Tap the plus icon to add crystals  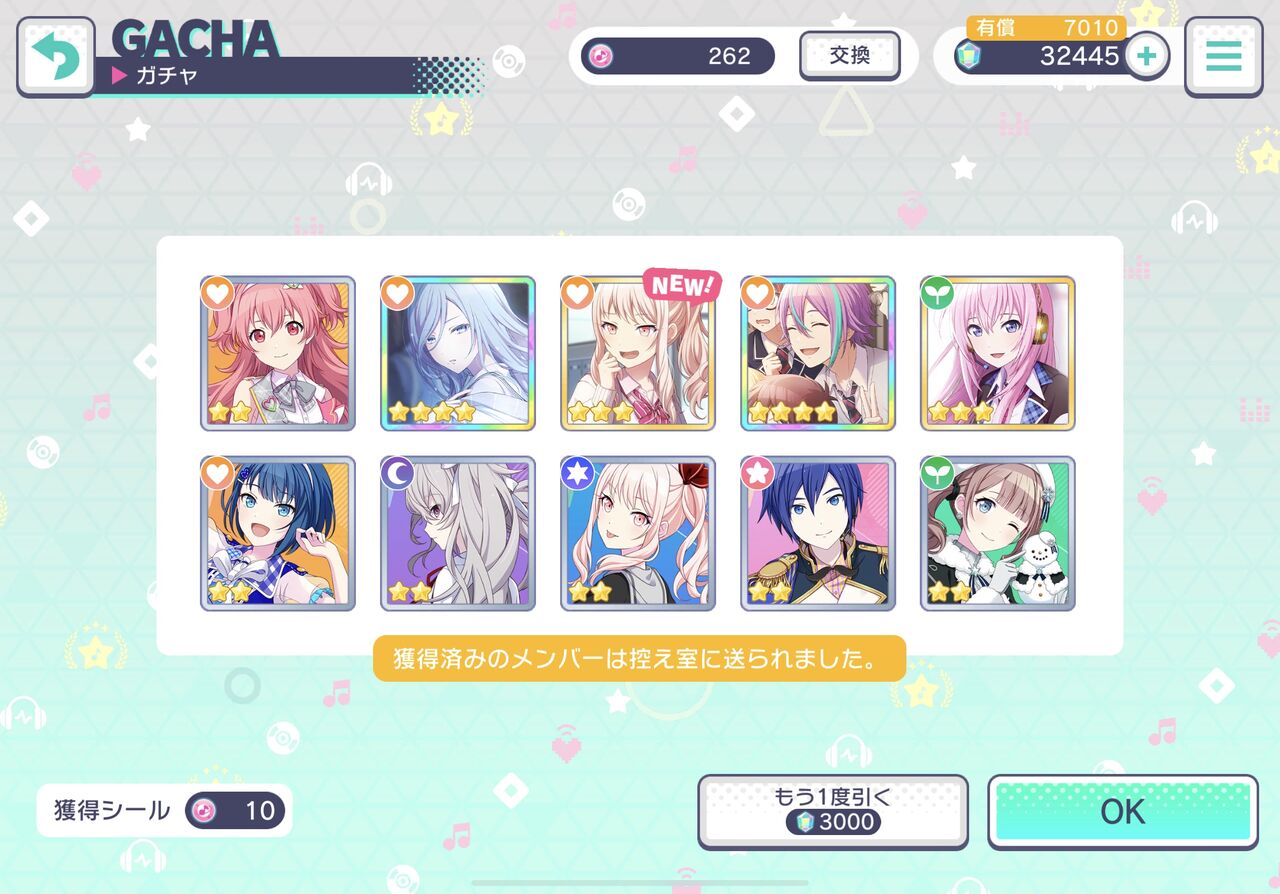pos(1147,56)
